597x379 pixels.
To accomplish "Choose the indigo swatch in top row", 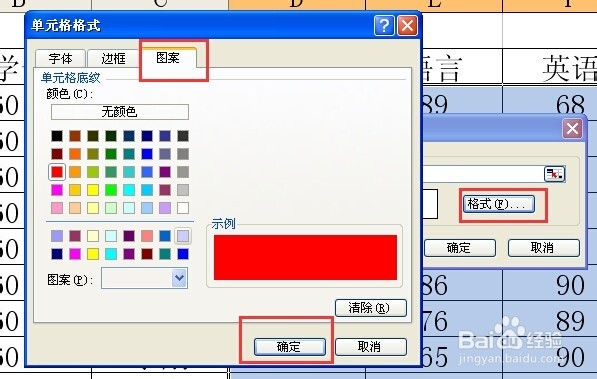I will 165,136.
